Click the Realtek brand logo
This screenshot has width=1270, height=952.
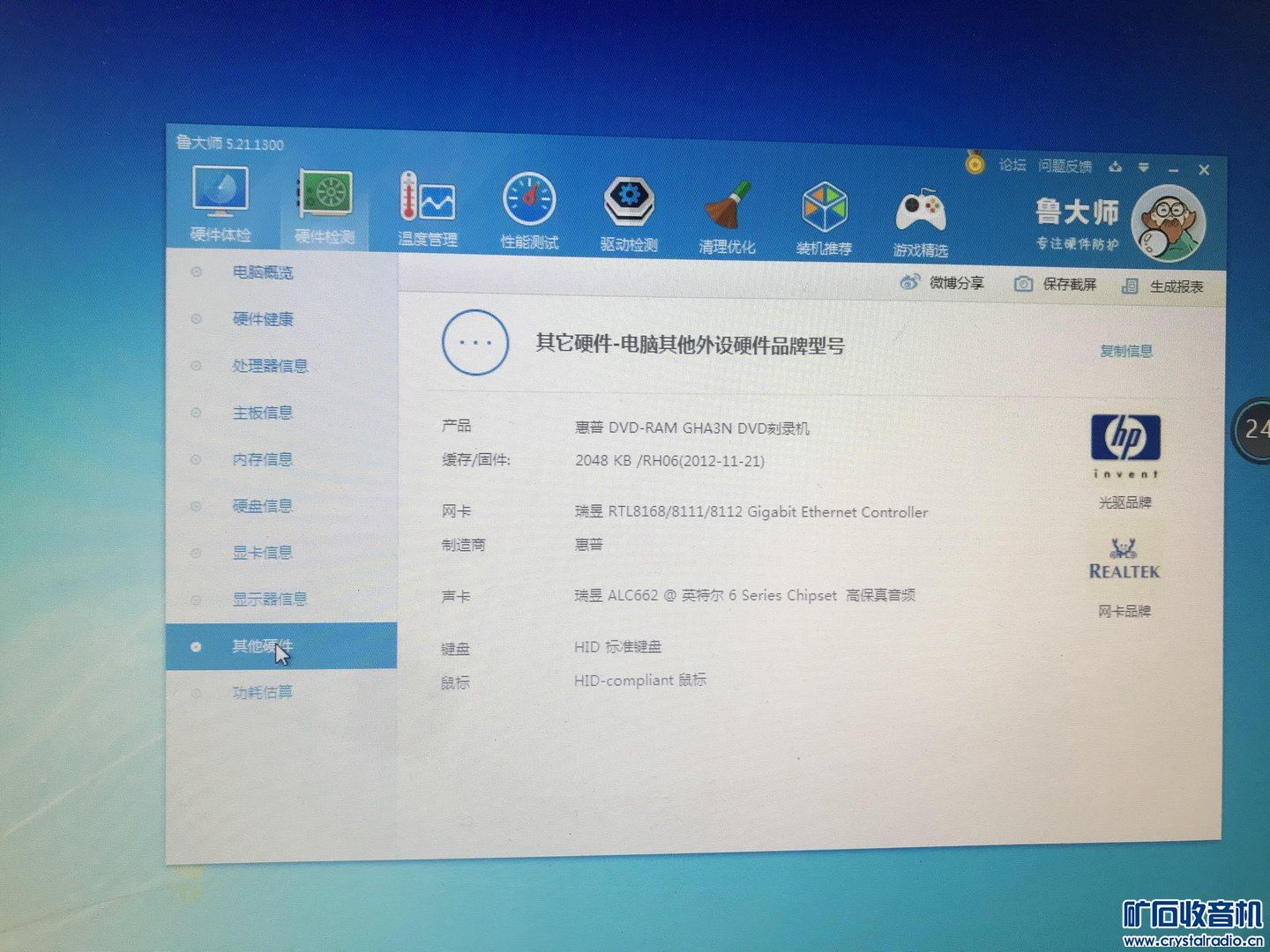1124,560
